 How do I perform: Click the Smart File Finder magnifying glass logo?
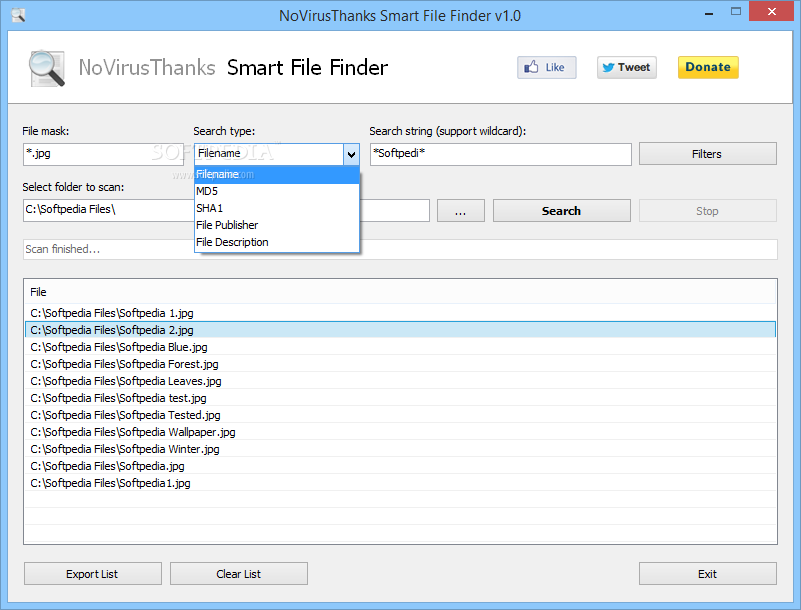pos(46,68)
